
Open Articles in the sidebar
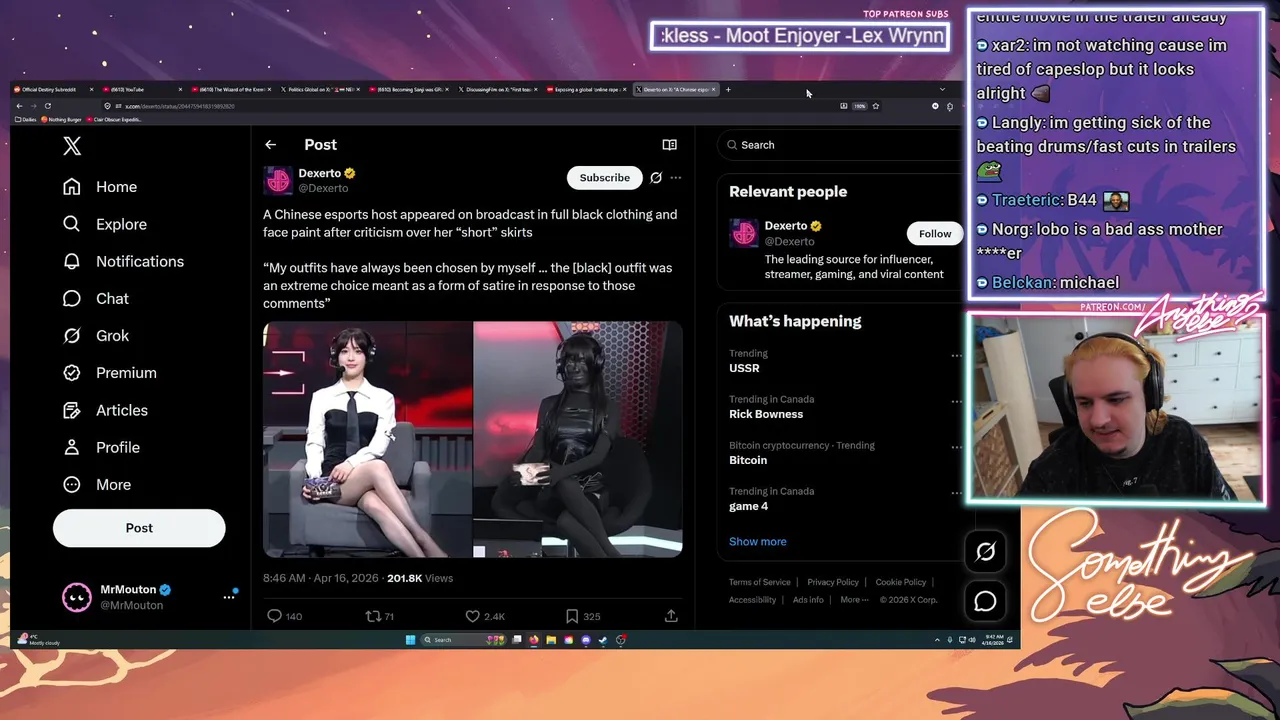105,410
